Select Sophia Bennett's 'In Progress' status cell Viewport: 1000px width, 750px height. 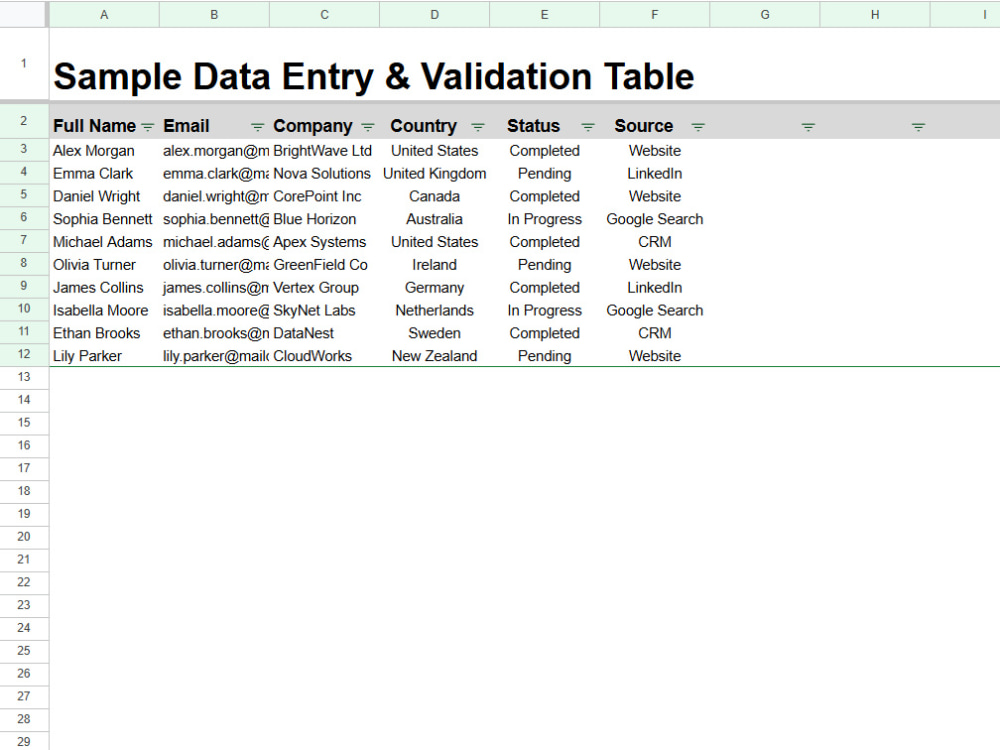click(x=545, y=219)
